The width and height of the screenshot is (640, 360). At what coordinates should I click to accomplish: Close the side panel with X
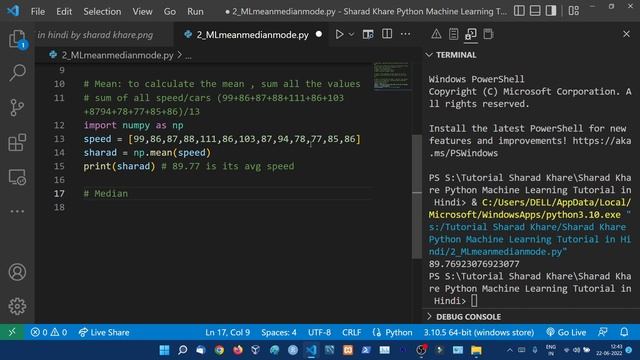[627, 34]
